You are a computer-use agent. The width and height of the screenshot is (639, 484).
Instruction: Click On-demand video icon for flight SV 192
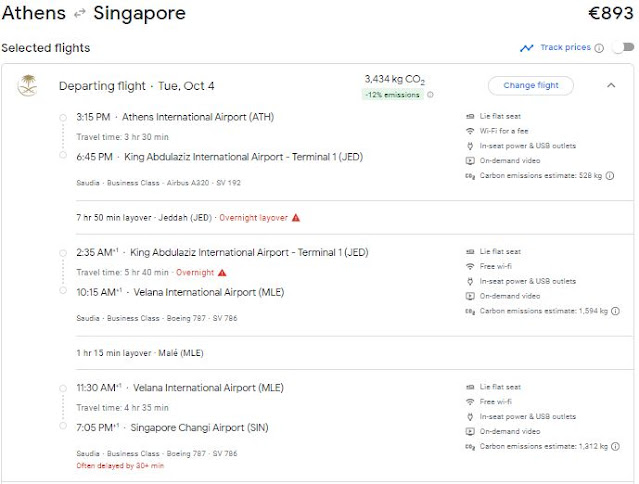(x=470, y=161)
